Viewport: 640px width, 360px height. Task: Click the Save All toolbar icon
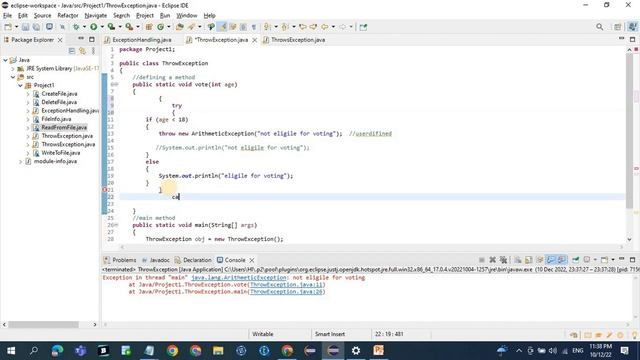[36, 27]
